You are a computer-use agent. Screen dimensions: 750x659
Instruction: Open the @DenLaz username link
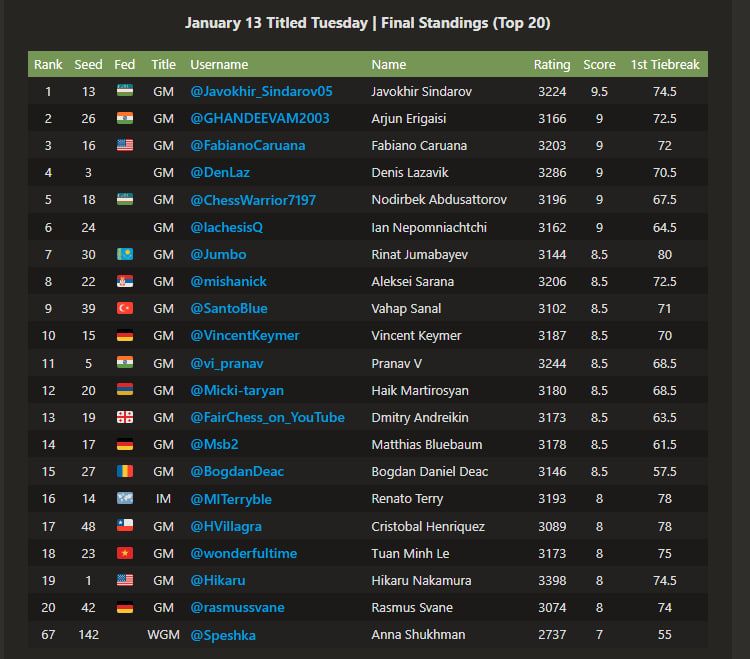(x=221, y=172)
